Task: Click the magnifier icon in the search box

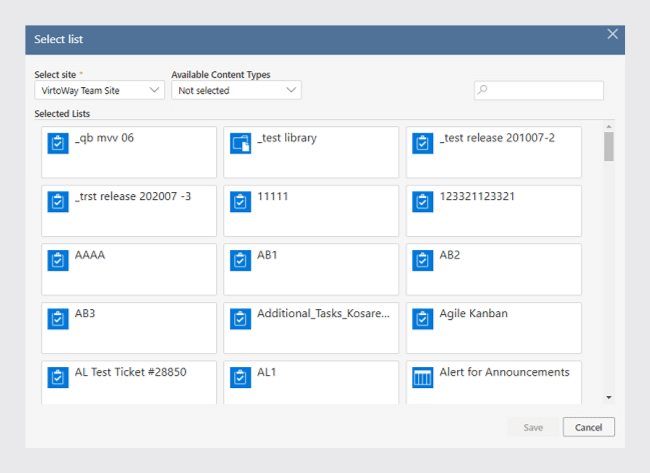Action: pos(483,90)
